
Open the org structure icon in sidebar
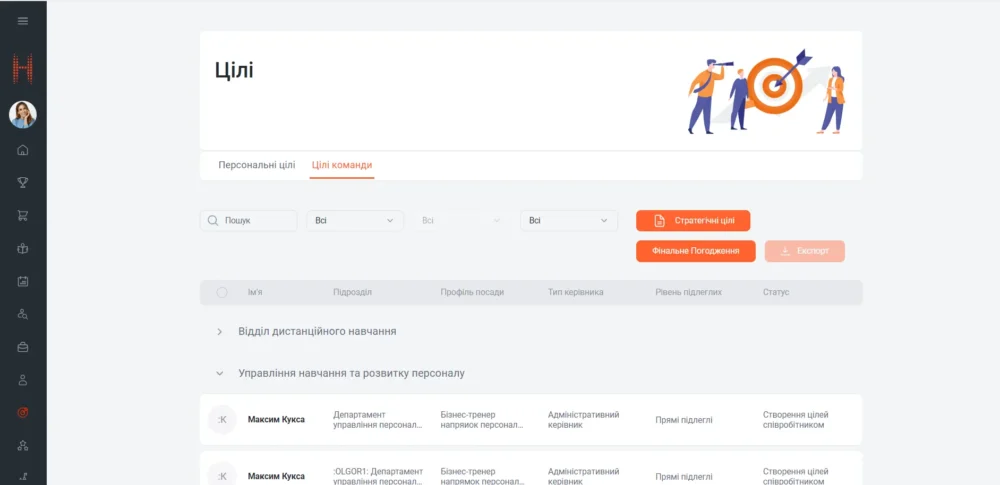pyautogui.click(x=23, y=445)
